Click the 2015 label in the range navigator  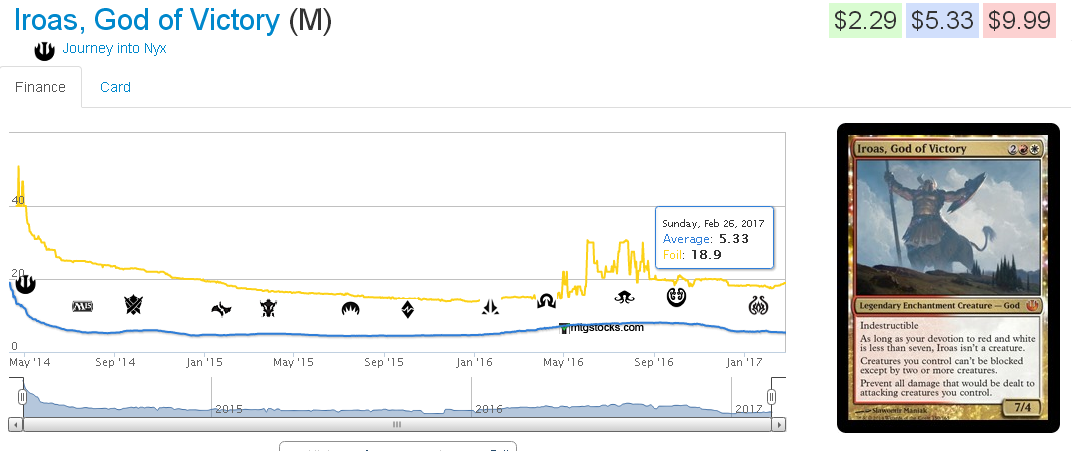229,409
